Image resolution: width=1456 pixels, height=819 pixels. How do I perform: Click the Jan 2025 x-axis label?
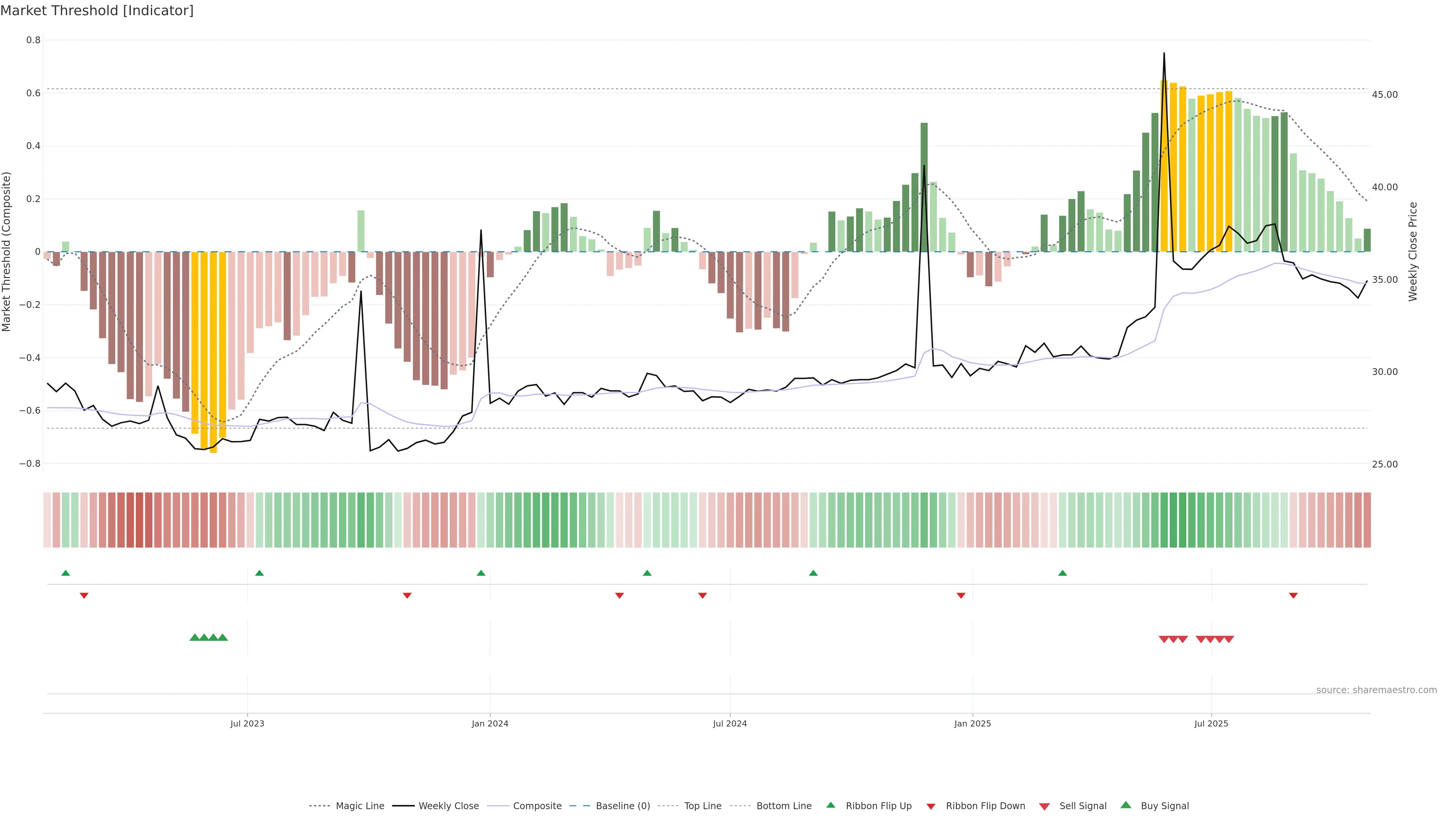click(x=972, y=723)
